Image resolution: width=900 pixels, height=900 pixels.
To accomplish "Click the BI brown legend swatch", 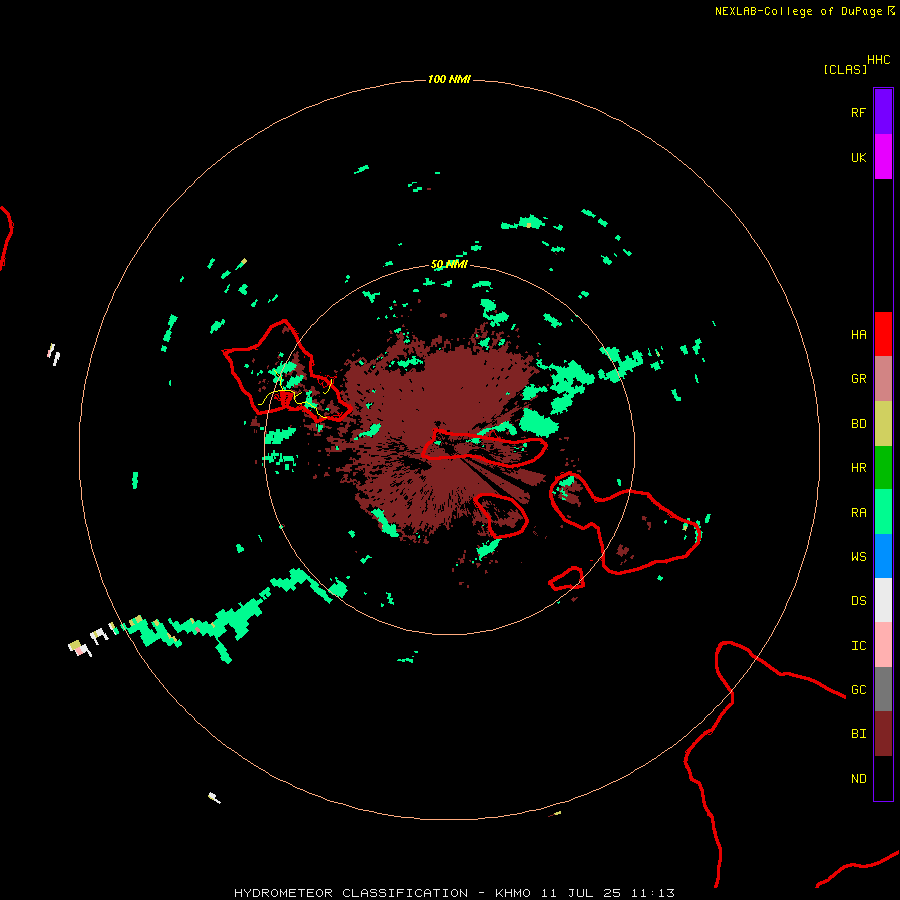I will [883, 734].
